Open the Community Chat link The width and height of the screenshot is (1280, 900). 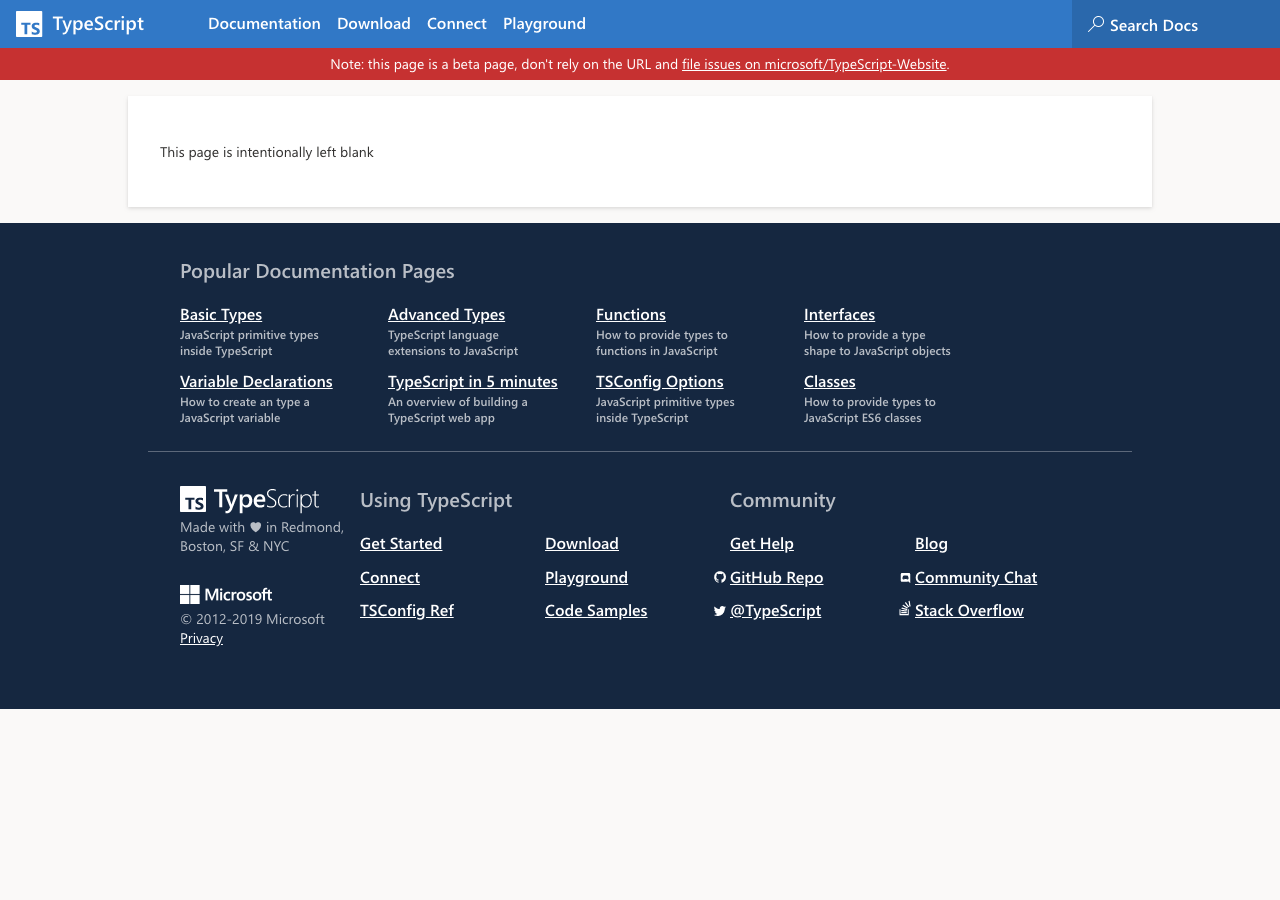(x=976, y=577)
